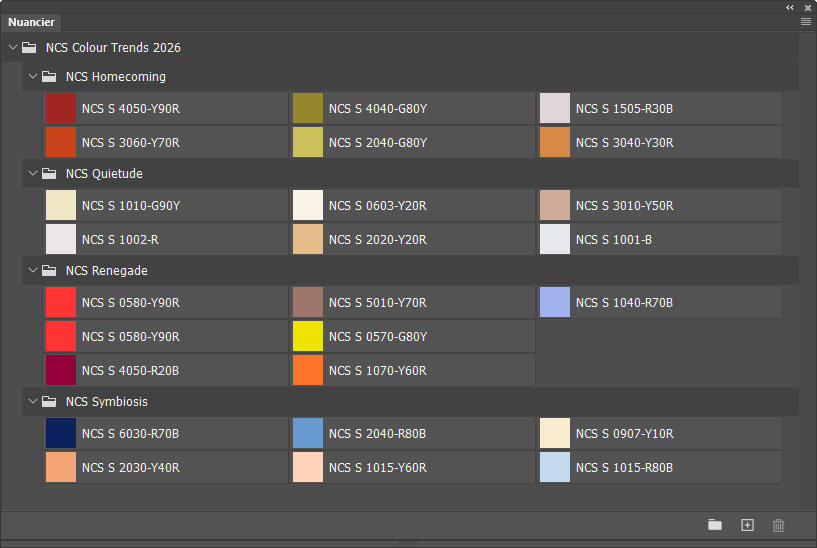
Task: Collapse the NCS Colour Trends 2026 group
Action: (13, 47)
